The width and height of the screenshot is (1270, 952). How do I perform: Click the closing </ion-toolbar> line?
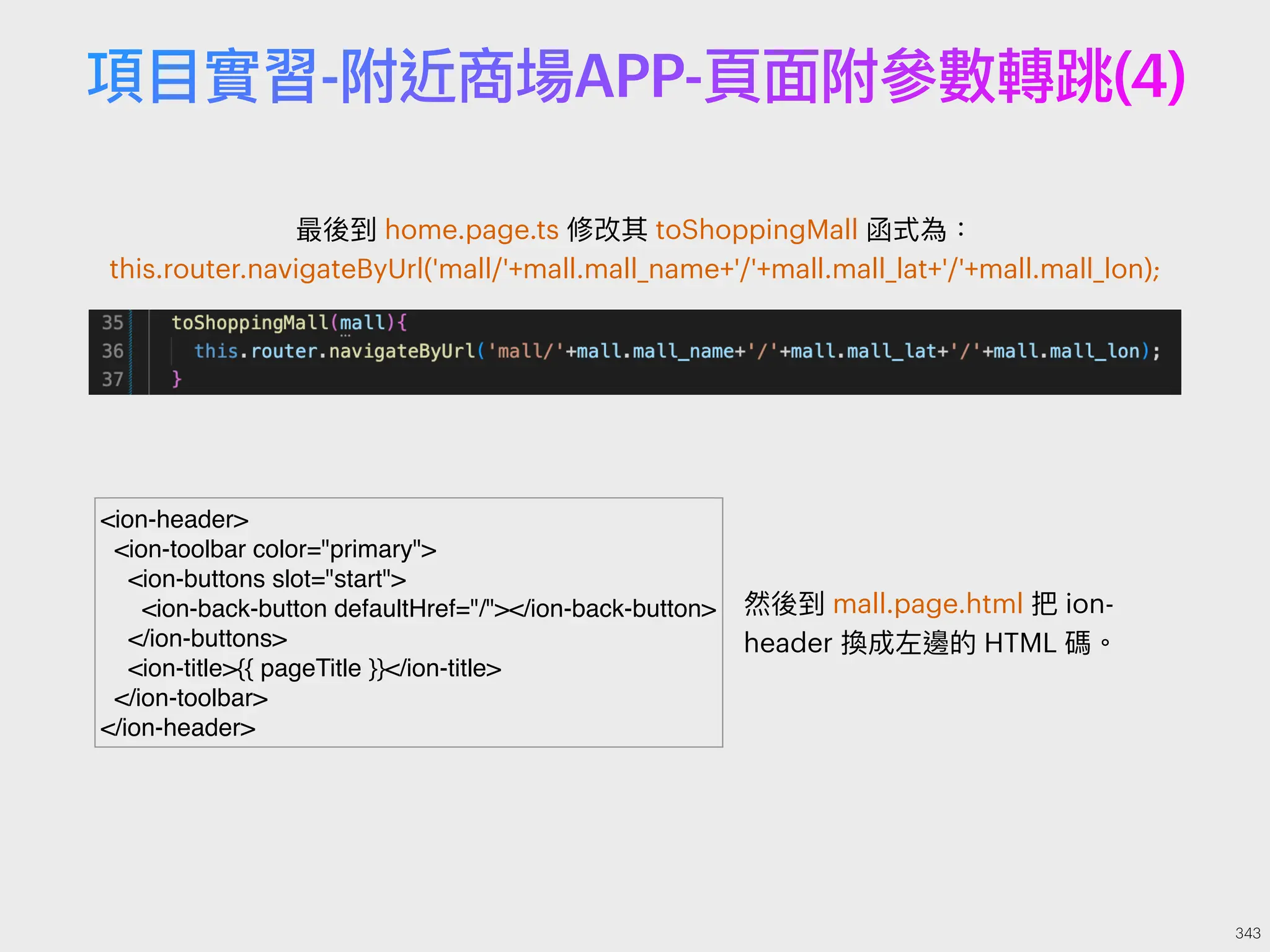pyautogui.click(x=191, y=698)
